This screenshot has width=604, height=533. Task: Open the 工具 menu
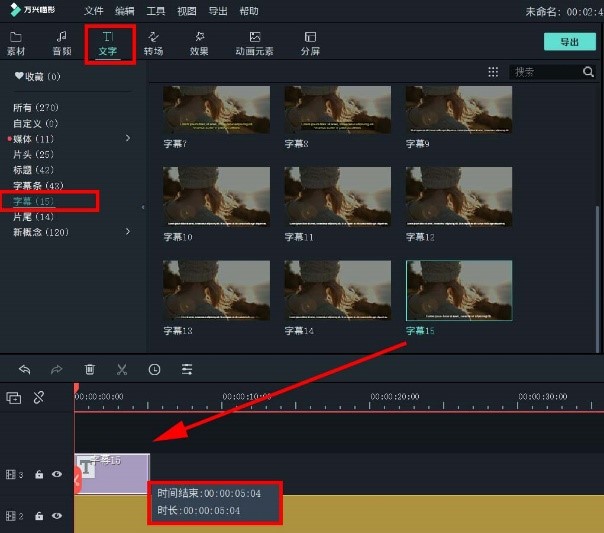[156, 11]
